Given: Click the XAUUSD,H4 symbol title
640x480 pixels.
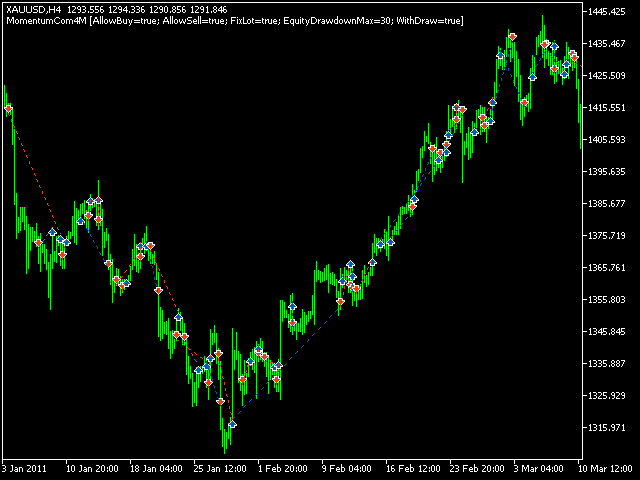Looking at the screenshot, I should (33, 9).
